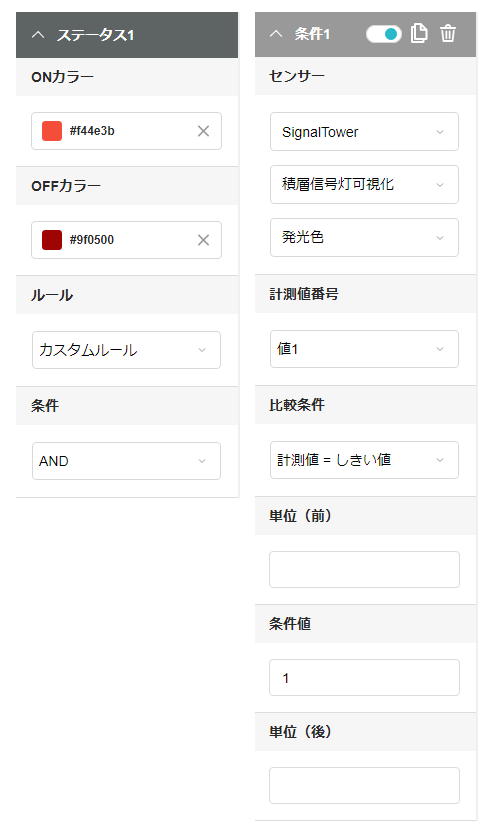Screen dimensions: 504x832
Task: Click the #f44e3b color text field
Action: (126, 131)
